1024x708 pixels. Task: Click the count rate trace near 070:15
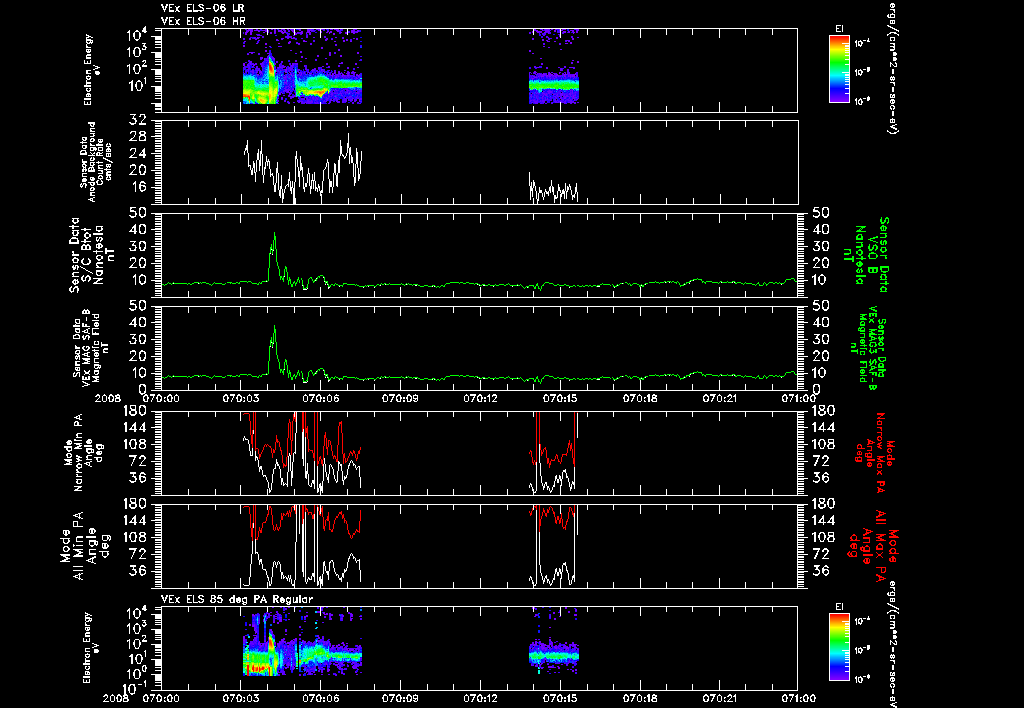click(554, 189)
